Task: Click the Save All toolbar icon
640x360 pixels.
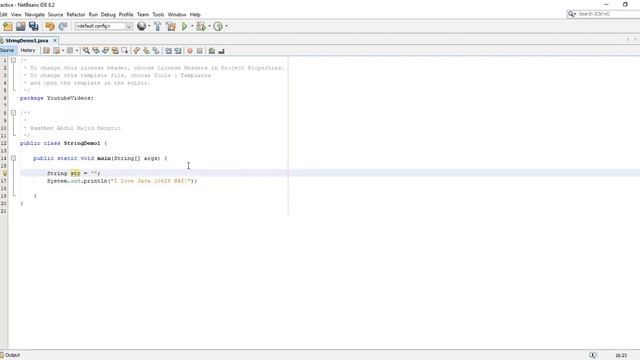Action: 33,27
